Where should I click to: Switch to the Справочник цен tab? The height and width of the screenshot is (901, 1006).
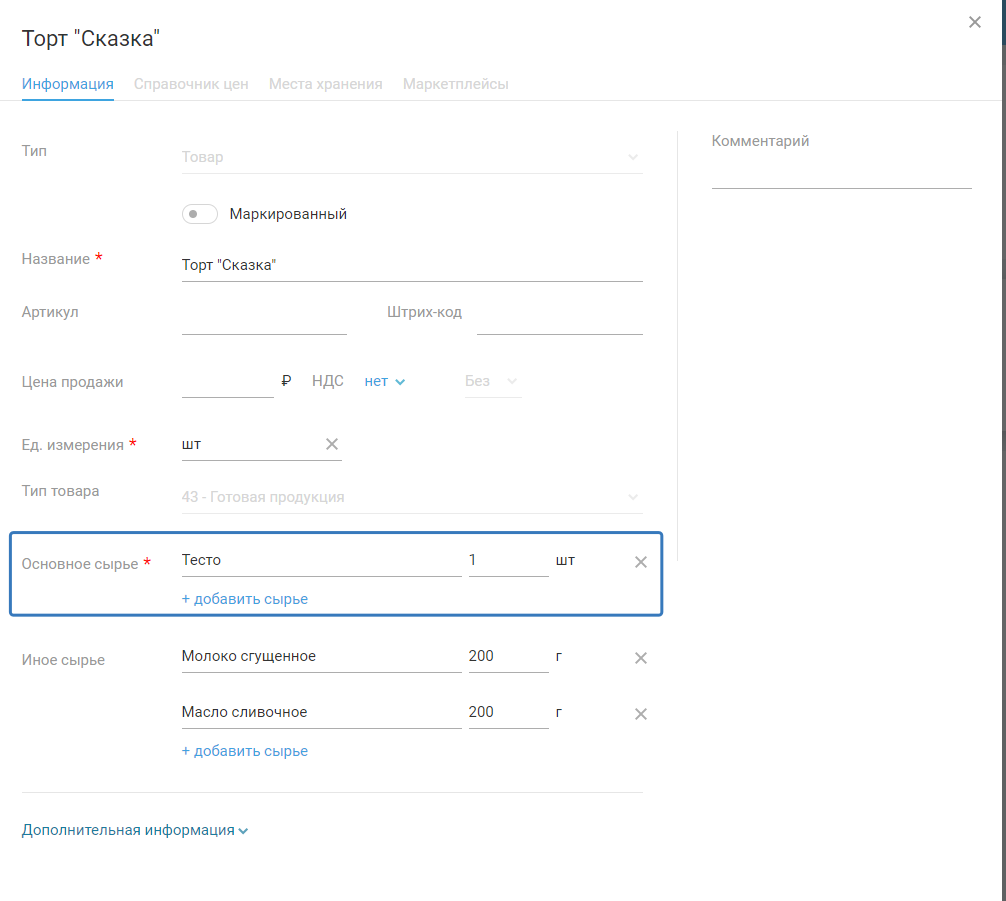pos(191,84)
